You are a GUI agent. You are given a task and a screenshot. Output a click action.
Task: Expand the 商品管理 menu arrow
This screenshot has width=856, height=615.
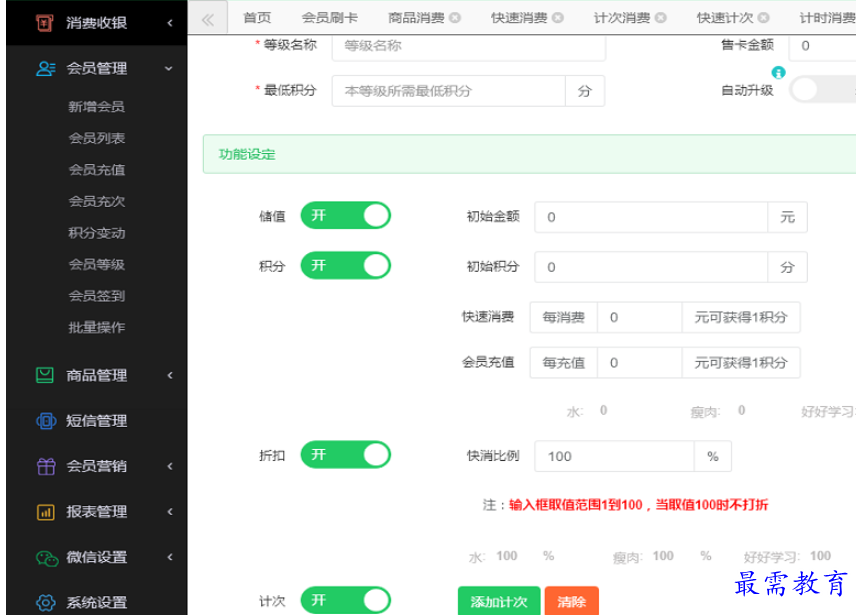[x=169, y=375]
